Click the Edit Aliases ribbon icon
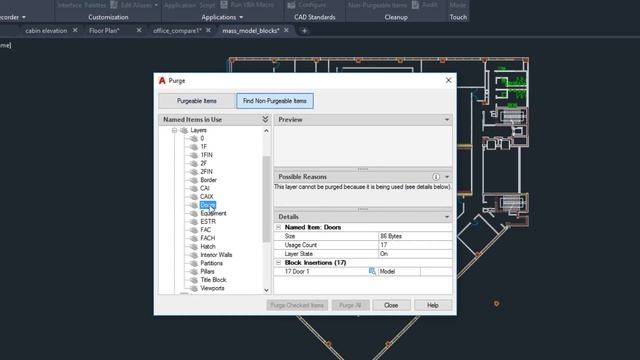This screenshot has height=360, width=640. (114, 5)
